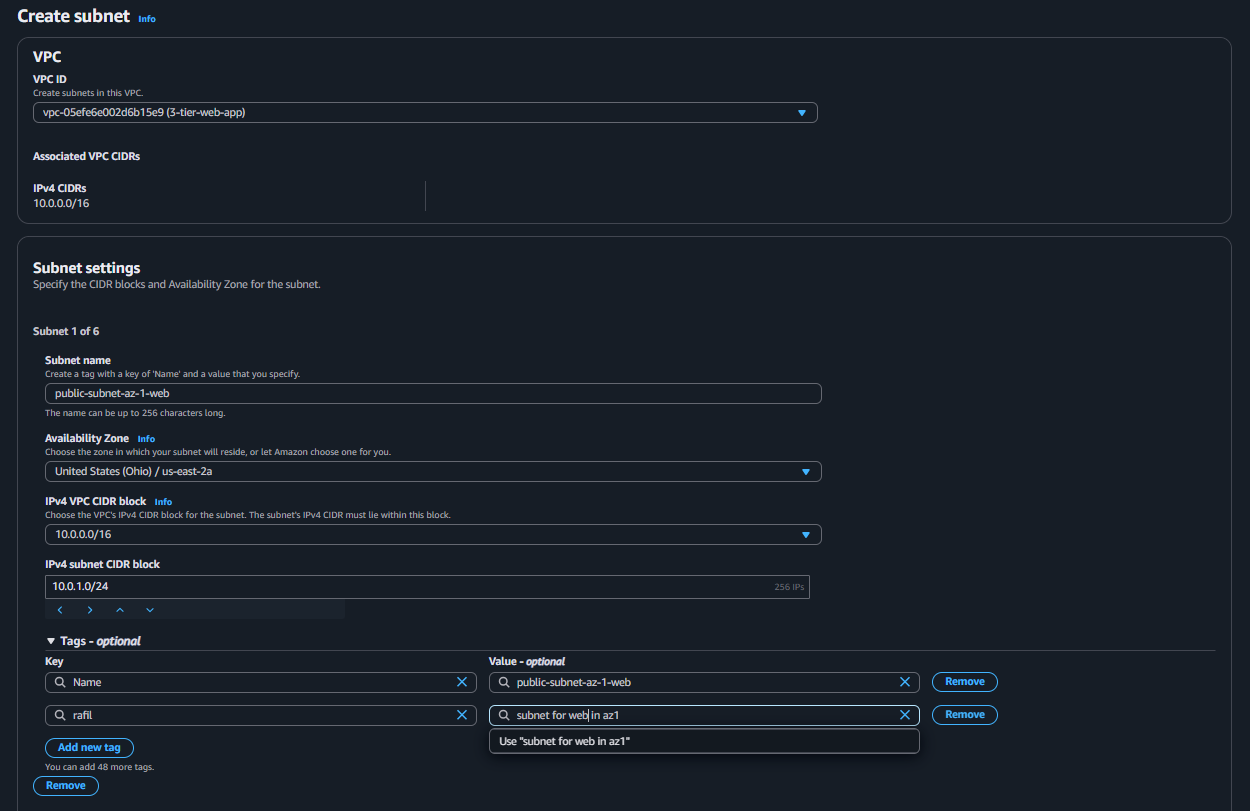This screenshot has height=811, width=1250.
Task: Click the Subnet name input field
Action: (x=433, y=393)
